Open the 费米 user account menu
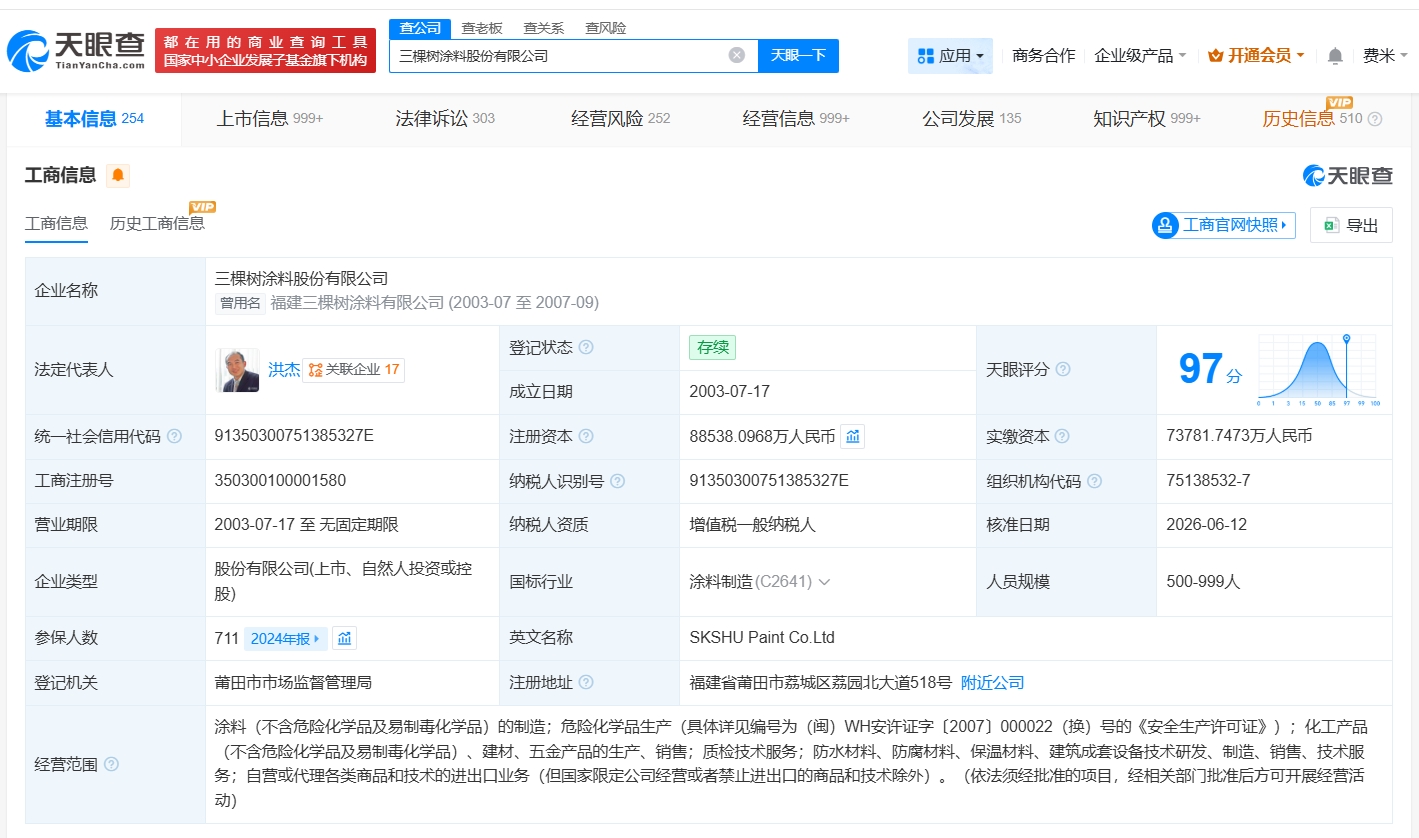This screenshot has width=1419, height=838. tap(1384, 56)
